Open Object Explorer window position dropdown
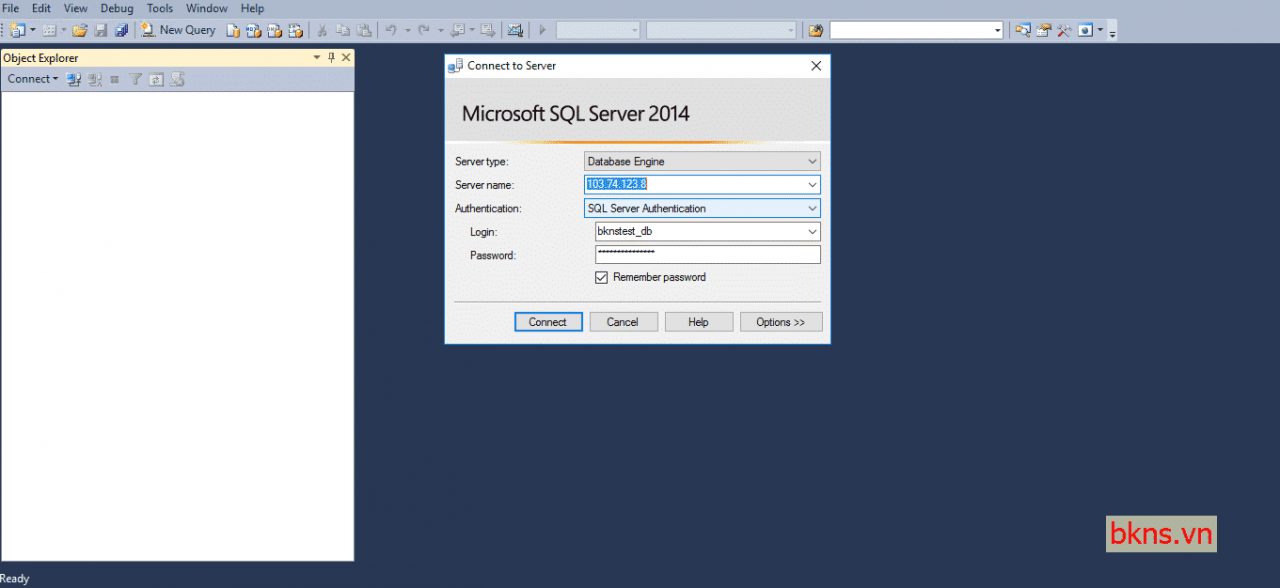This screenshot has height=588, width=1280. click(x=317, y=58)
